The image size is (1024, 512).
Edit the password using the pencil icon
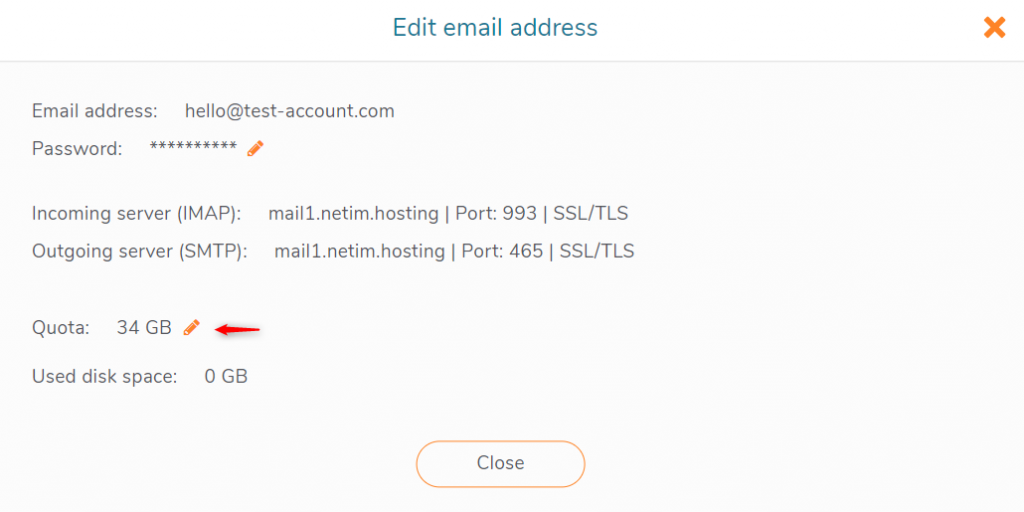pyautogui.click(x=255, y=148)
